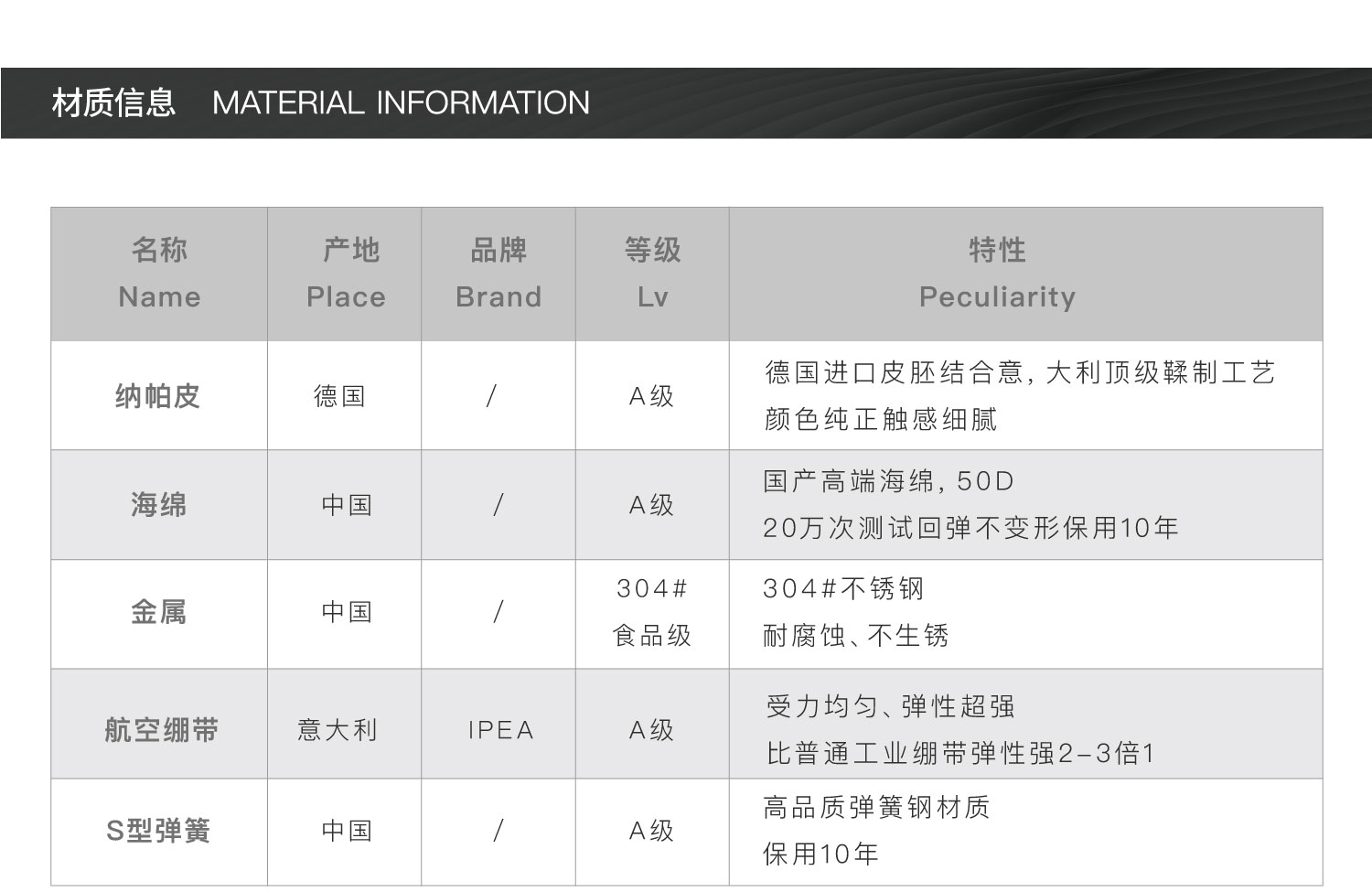The height and width of the screenshot is (892, 1372).
Task: Click the 材质信息 MATERIAL INFORMATION header title
Action: click(x=320, y=102)
